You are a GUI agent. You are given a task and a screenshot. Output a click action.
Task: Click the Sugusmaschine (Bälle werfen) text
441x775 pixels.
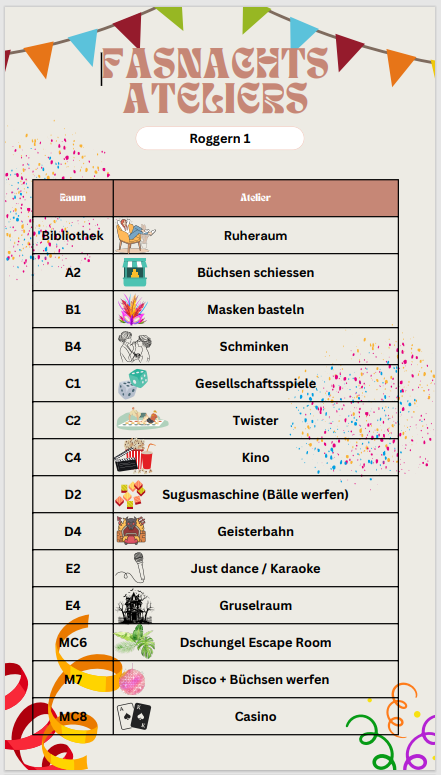(x=256, y=494)
